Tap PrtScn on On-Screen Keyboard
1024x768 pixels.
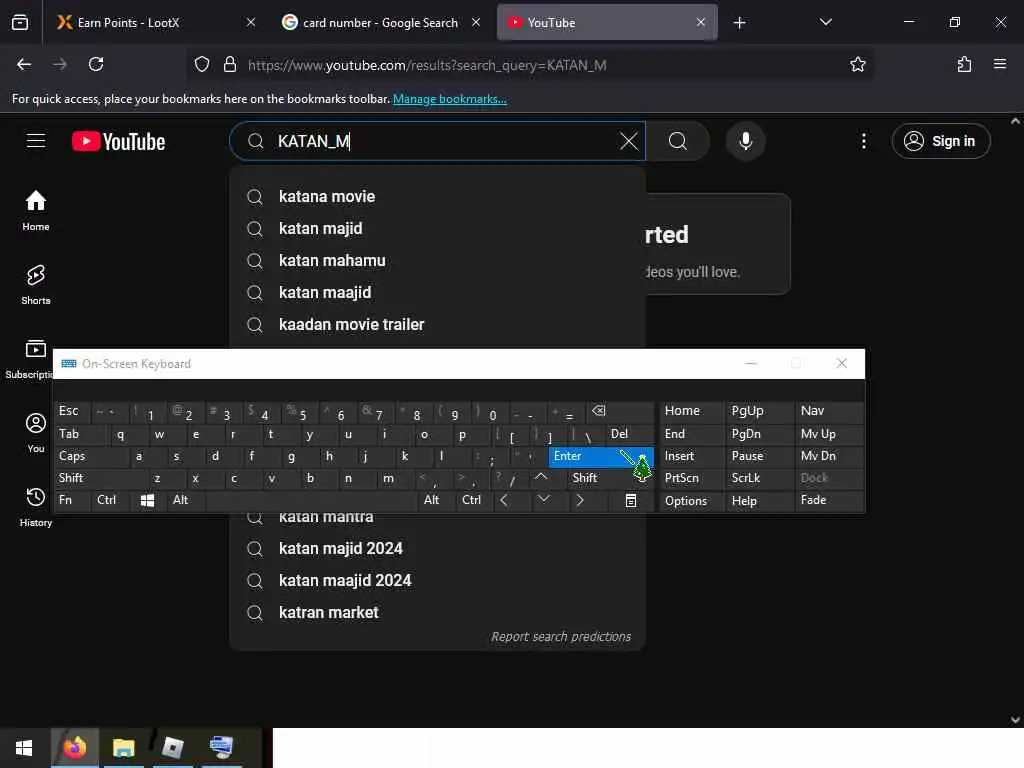tap(691, 478)
